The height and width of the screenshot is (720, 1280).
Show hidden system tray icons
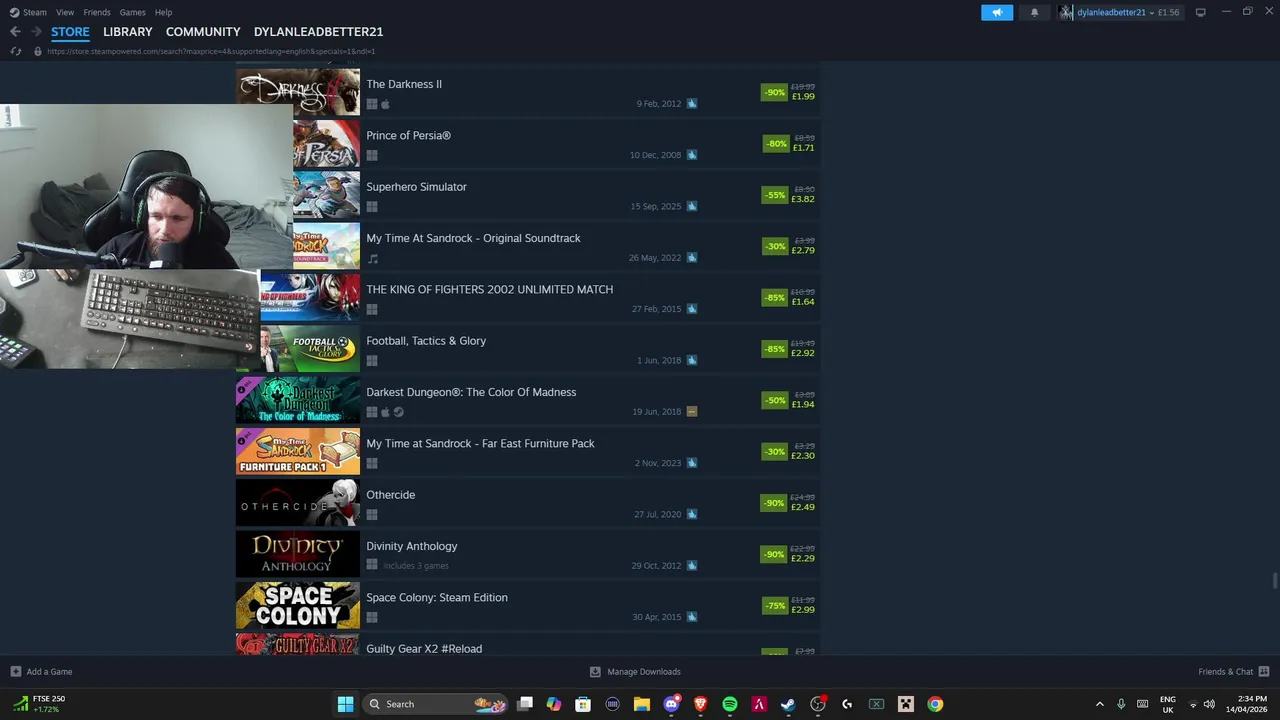1100,704
